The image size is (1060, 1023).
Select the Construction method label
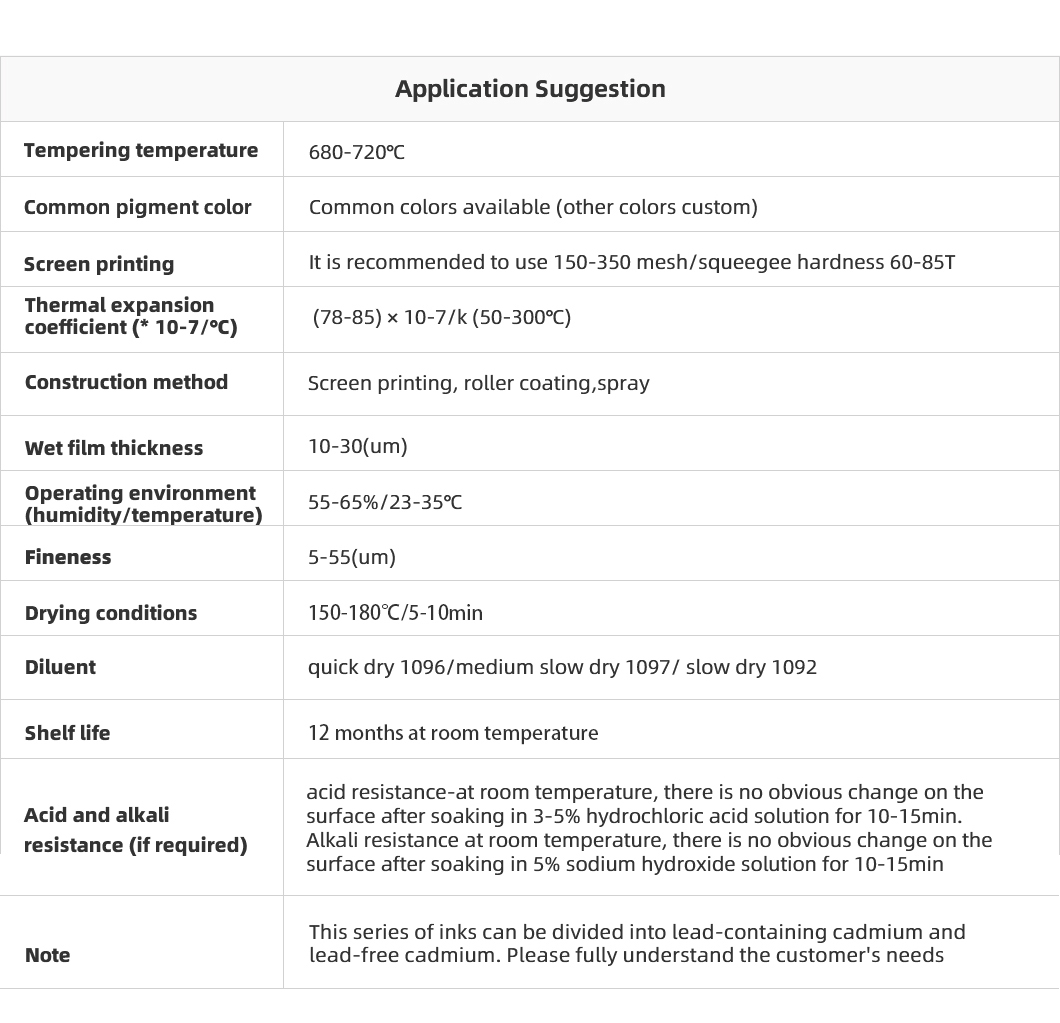click(x=126, y=382)
